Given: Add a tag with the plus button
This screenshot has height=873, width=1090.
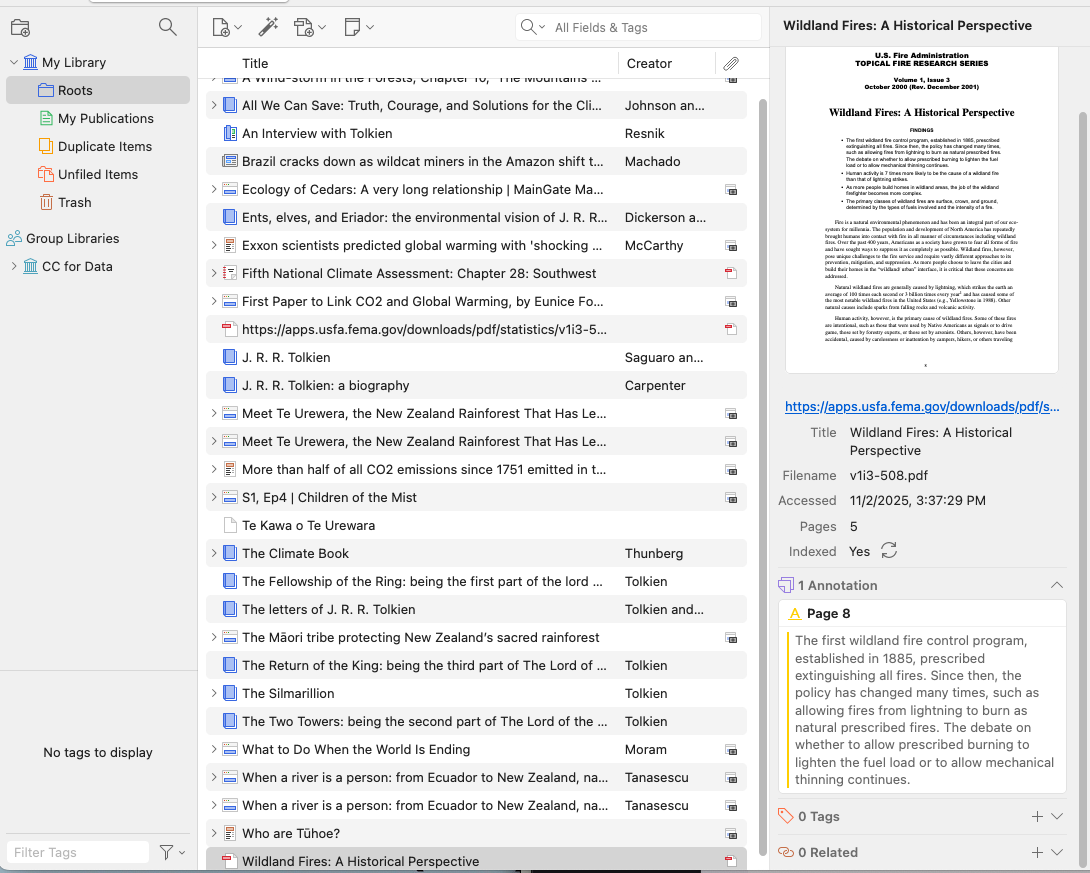Looking at the screenshot, I should coord(1037,817).
